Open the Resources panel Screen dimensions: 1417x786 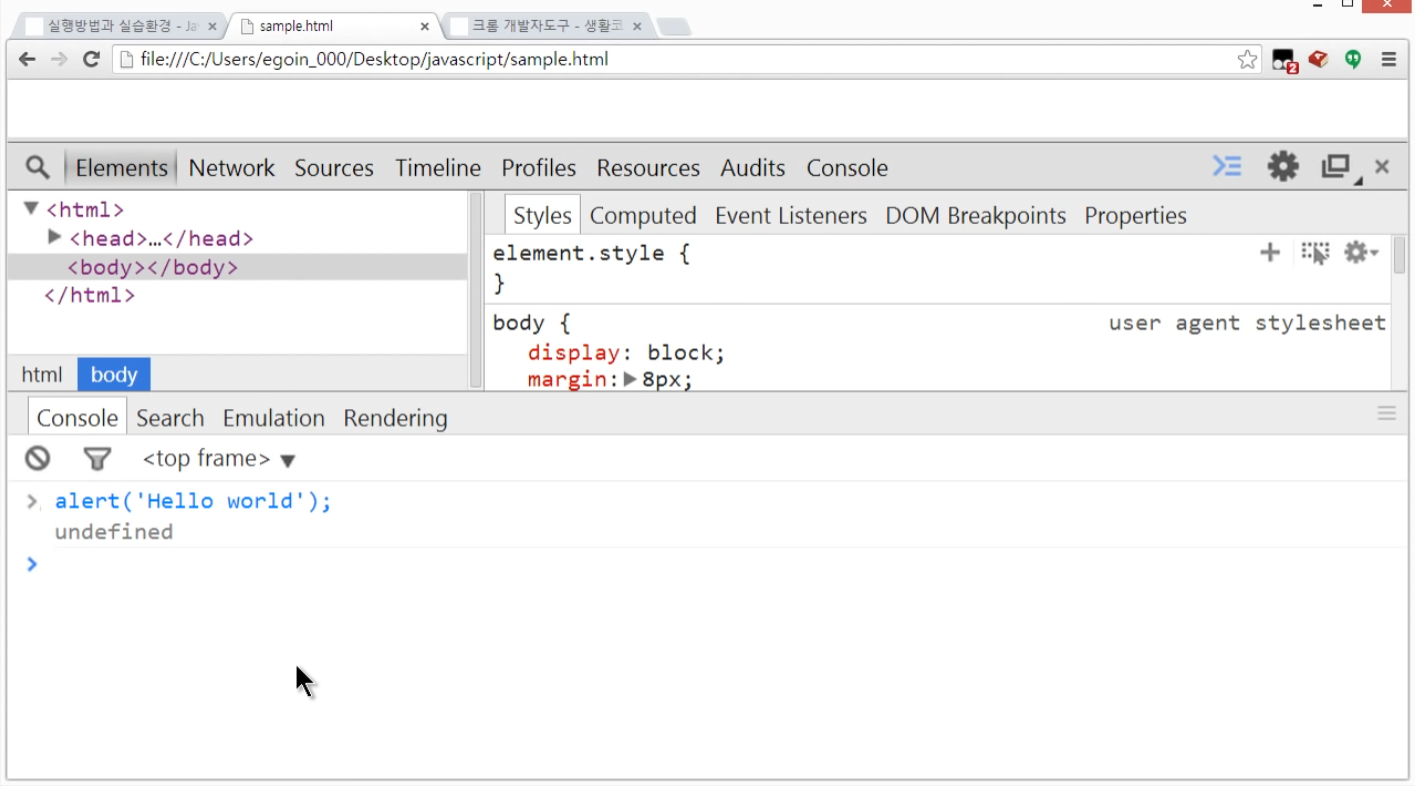click(648, 167)
